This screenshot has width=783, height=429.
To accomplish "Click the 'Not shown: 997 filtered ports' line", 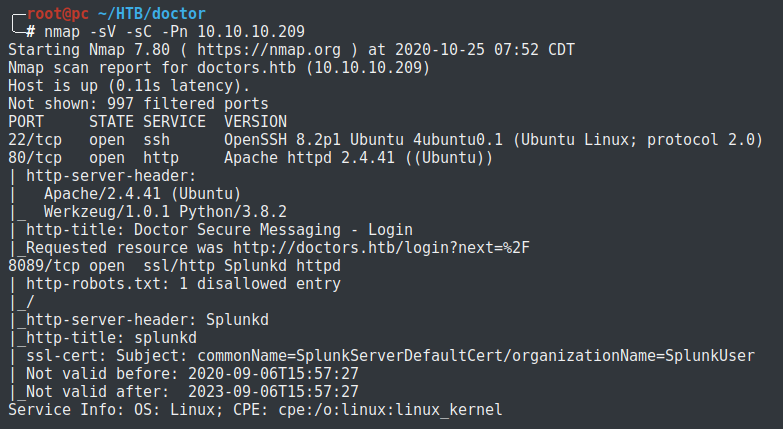I will click(138, 104).
